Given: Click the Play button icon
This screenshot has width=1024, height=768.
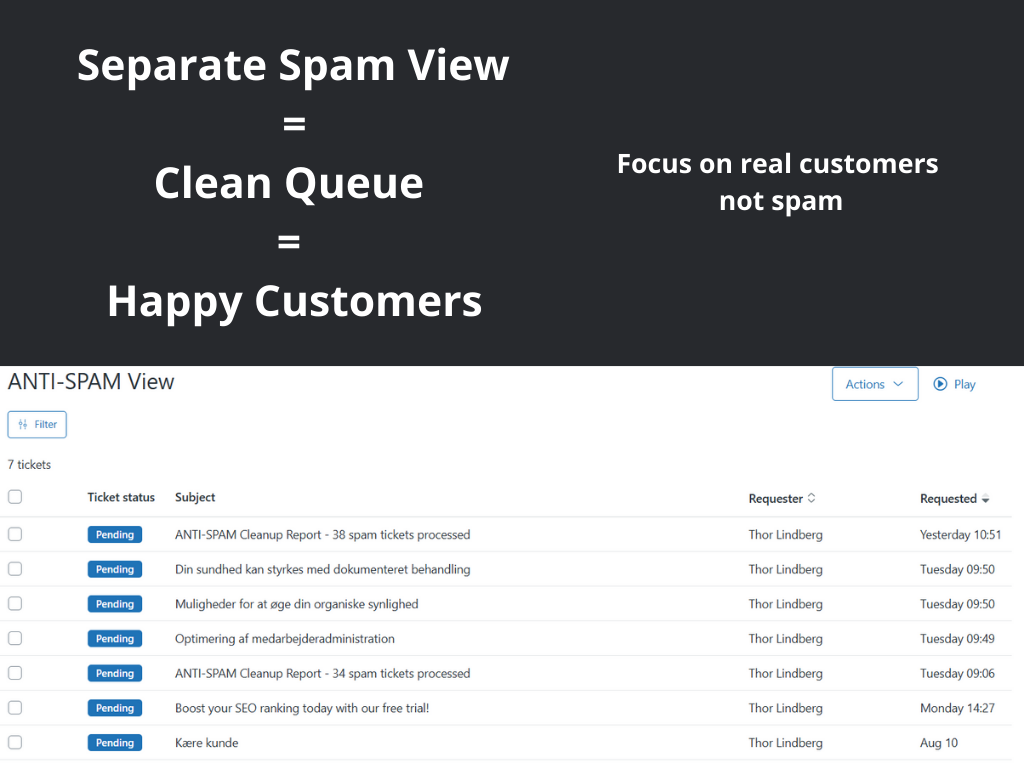Looking at the screenshot, I should (940, 384).
